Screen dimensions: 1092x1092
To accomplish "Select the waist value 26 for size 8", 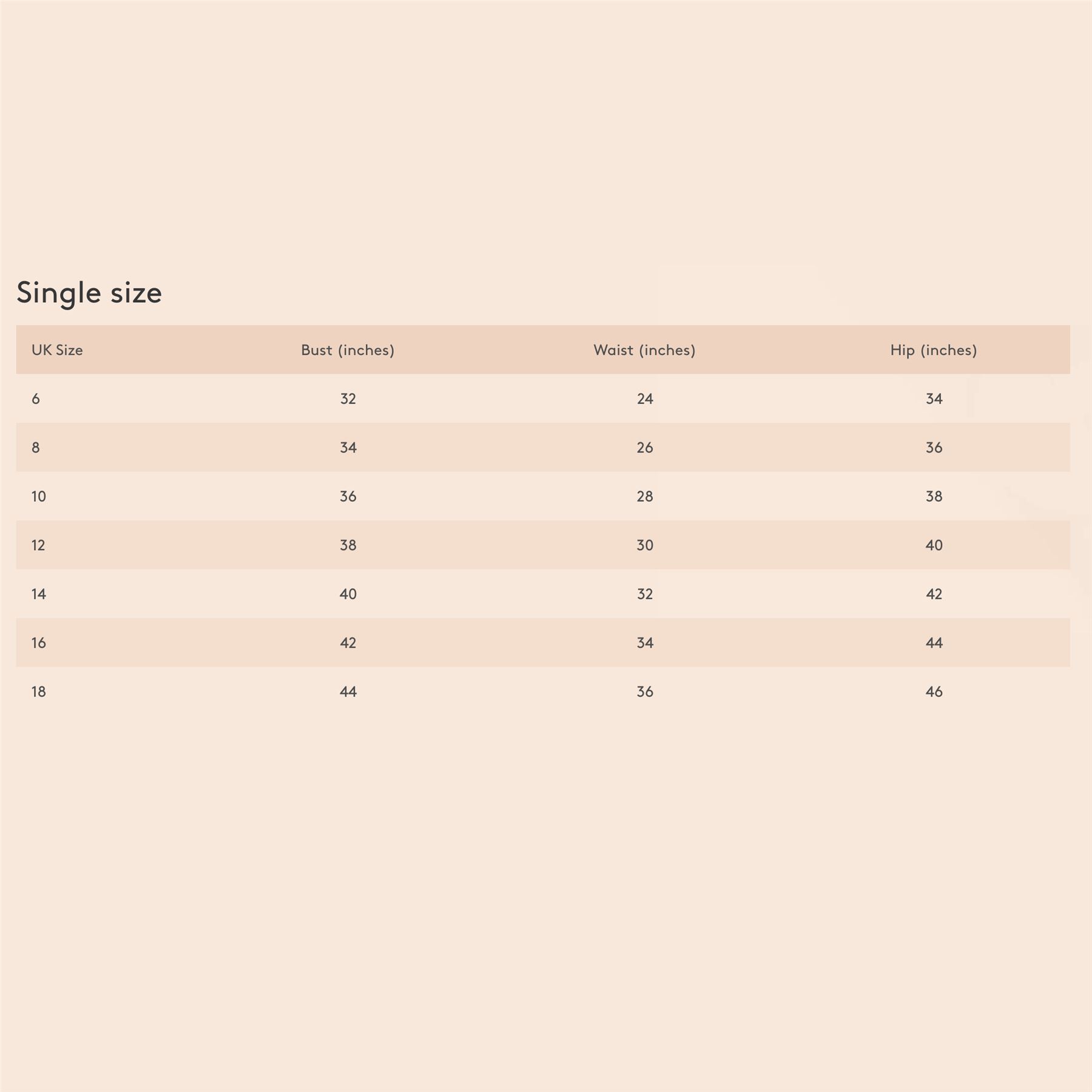I will 645,448.
